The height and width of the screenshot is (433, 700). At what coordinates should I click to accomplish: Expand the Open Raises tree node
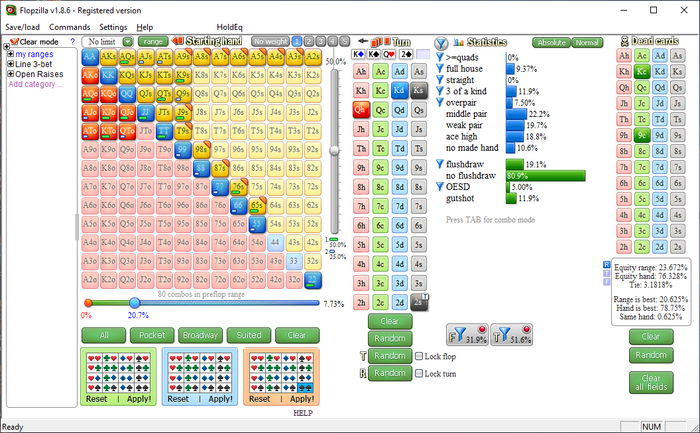click(11, 74)
